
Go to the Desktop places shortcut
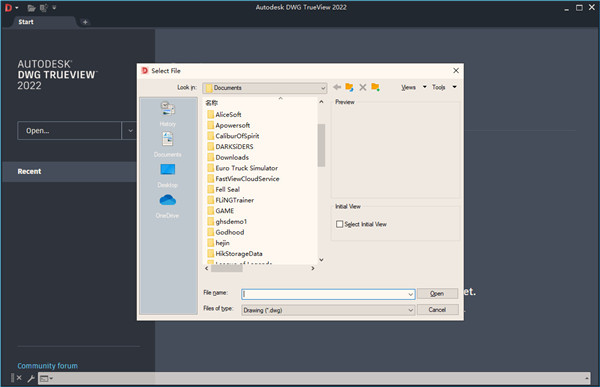click(168, 175)
